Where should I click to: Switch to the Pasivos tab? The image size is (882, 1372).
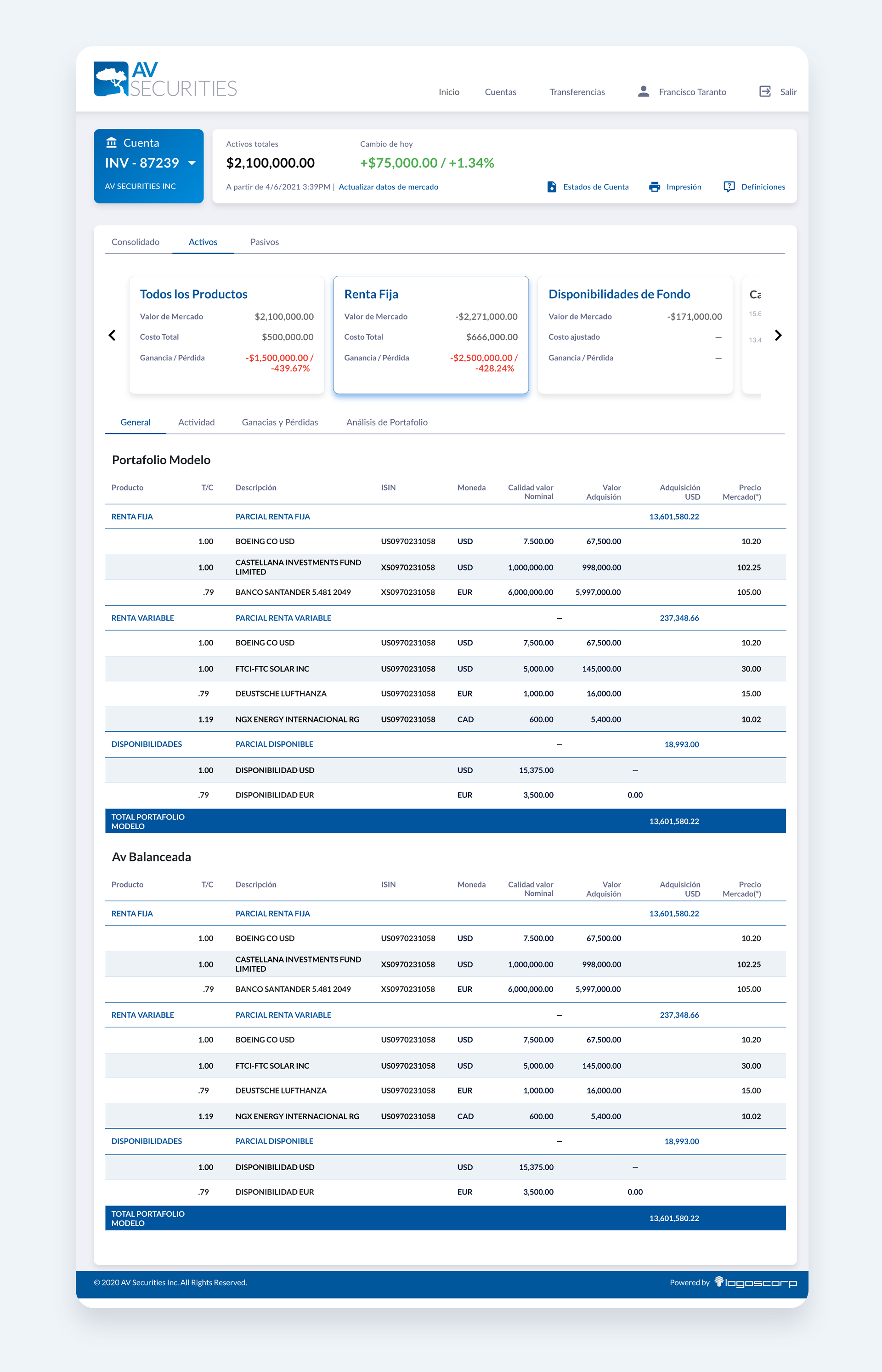point(264,242)
